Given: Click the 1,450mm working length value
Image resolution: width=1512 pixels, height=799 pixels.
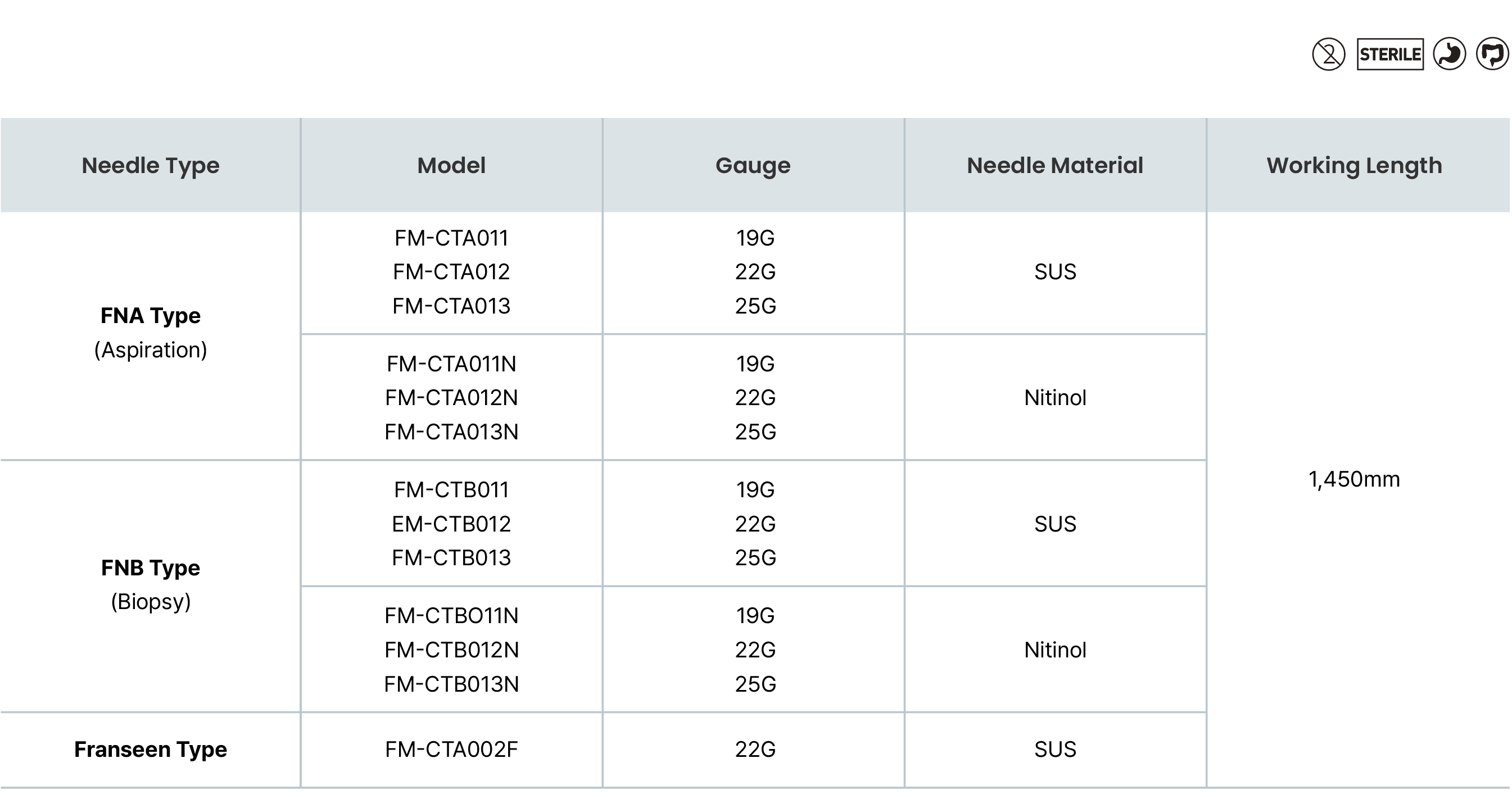Looking at the screenshot, I should (x=1354, y=480).
